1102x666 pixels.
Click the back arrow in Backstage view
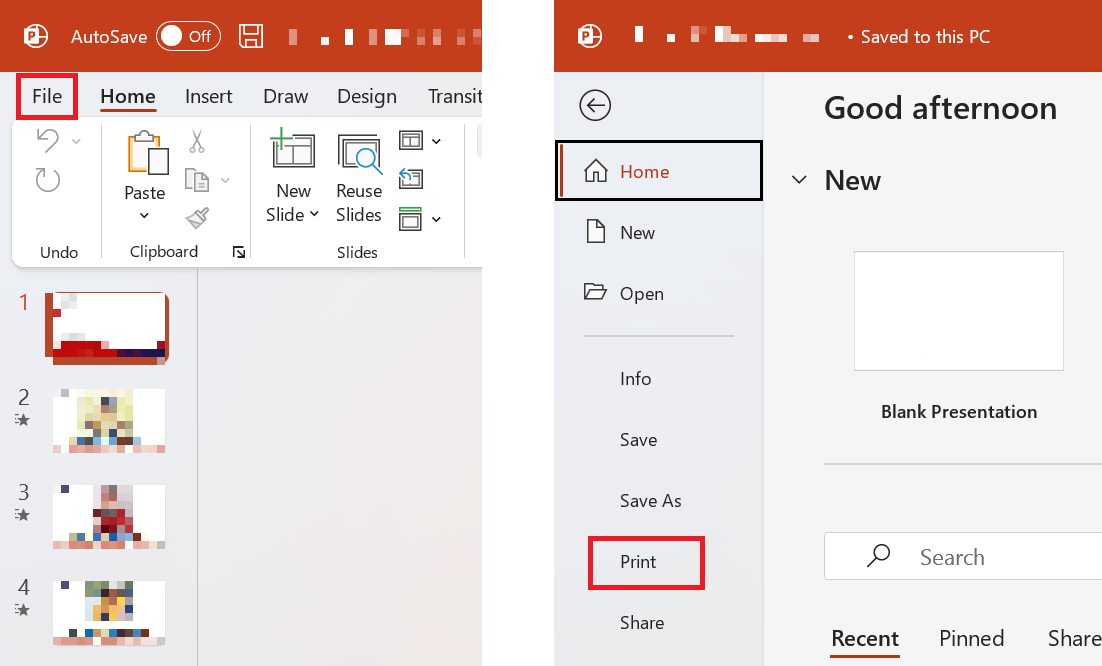tap(595, 106)
